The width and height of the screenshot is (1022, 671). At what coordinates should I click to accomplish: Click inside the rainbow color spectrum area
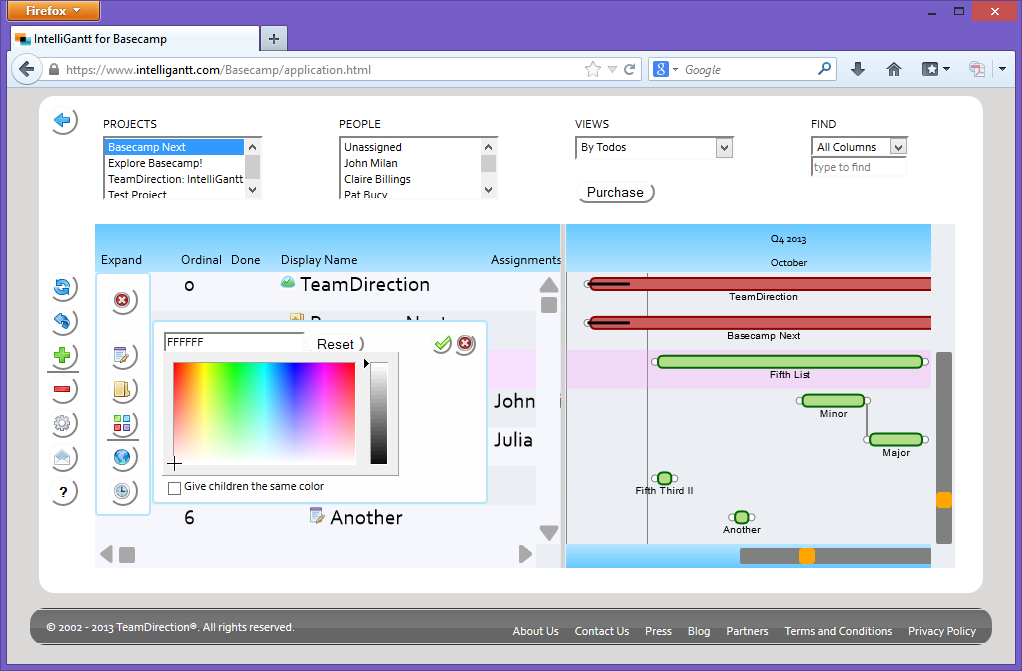[x=264, y=413]
